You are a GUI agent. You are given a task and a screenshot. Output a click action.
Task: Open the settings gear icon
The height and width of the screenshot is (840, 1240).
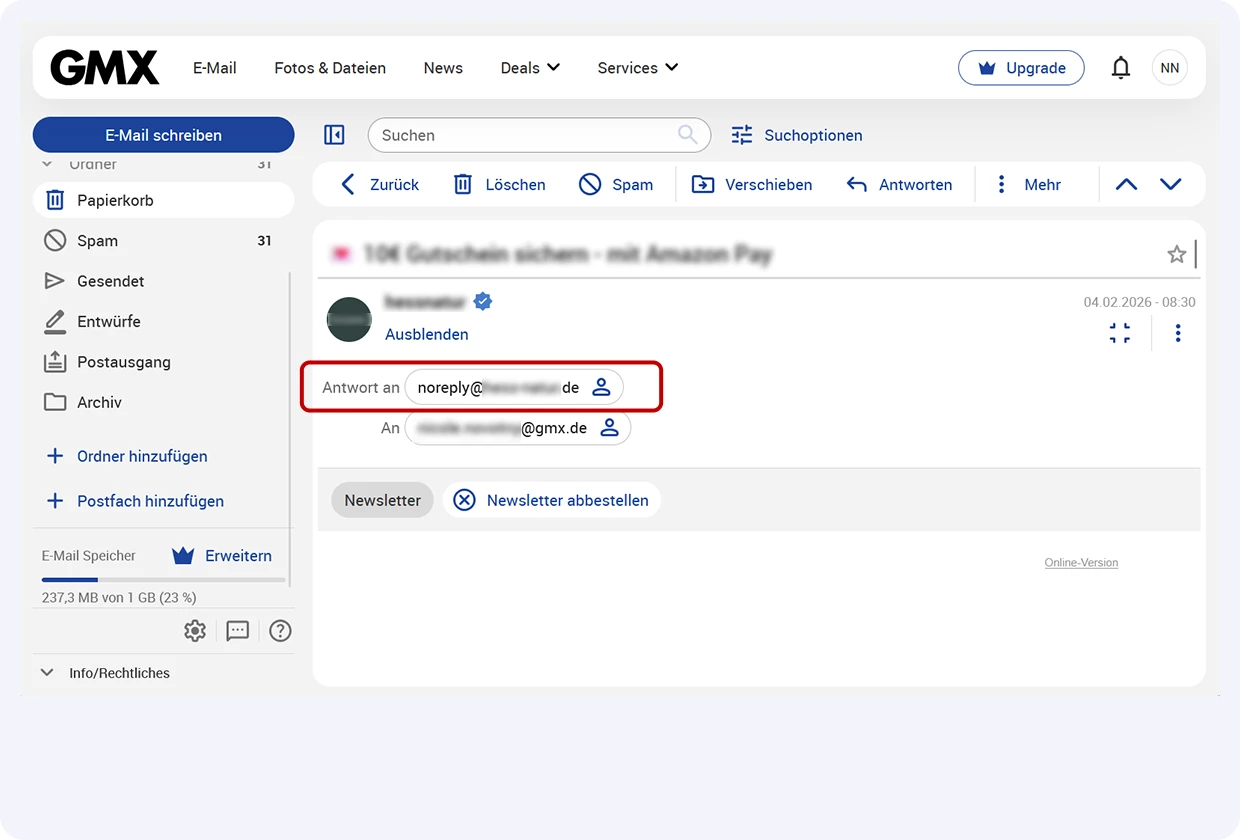[x=195, y=631]
